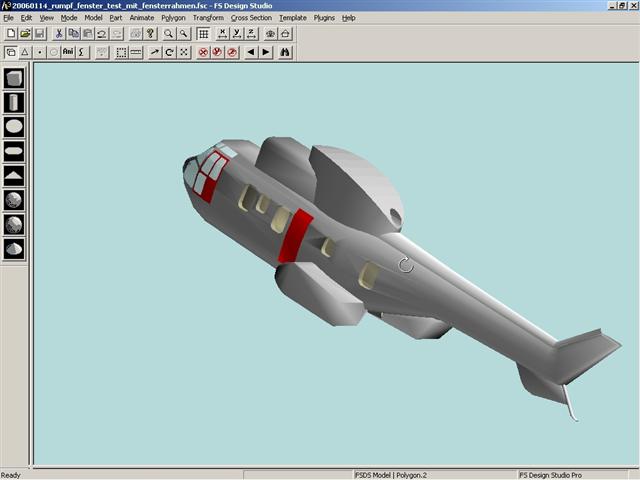Click the Rotate tool icon
Viewport: 640px width, 480px height.
tap(169, 52)
